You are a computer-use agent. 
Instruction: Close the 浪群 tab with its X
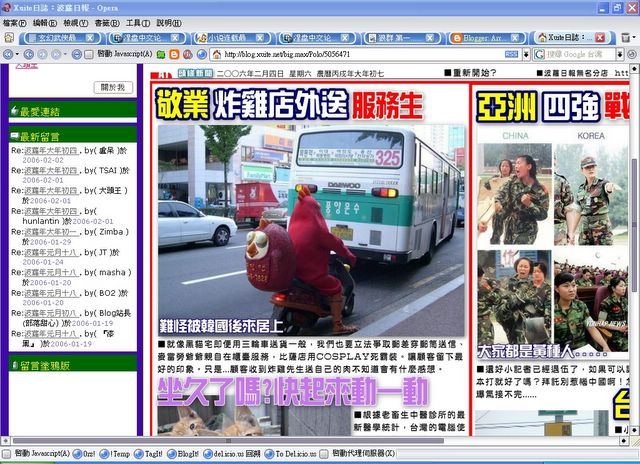(x=430, y=38)
